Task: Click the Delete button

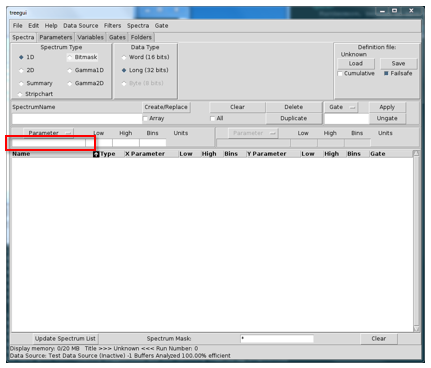Action: 294,107
